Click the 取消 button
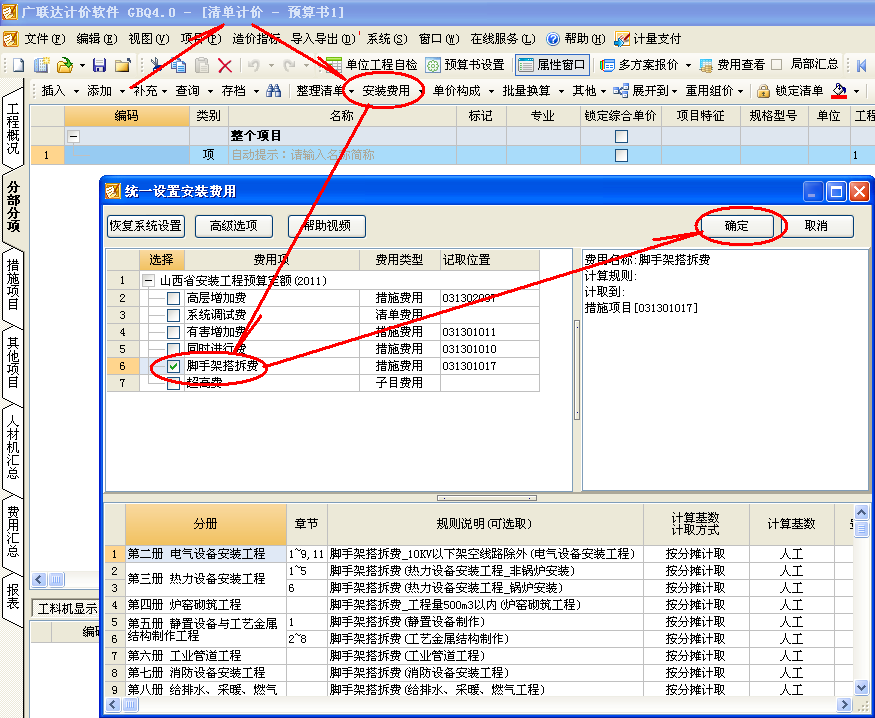875x718 pixels. (x=816, y=226)
